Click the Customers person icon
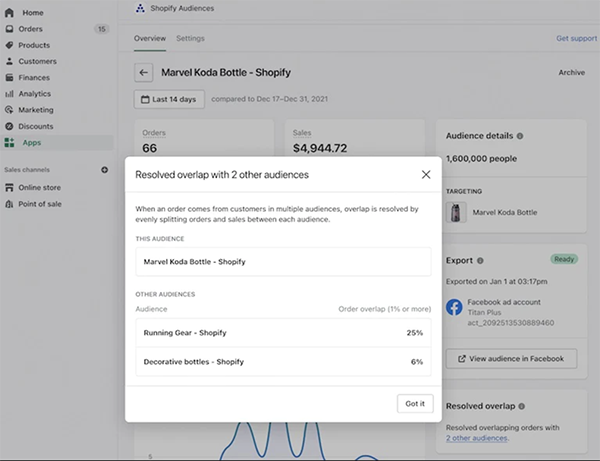Viewport: 600px width, 461px height. pos(9,61)
